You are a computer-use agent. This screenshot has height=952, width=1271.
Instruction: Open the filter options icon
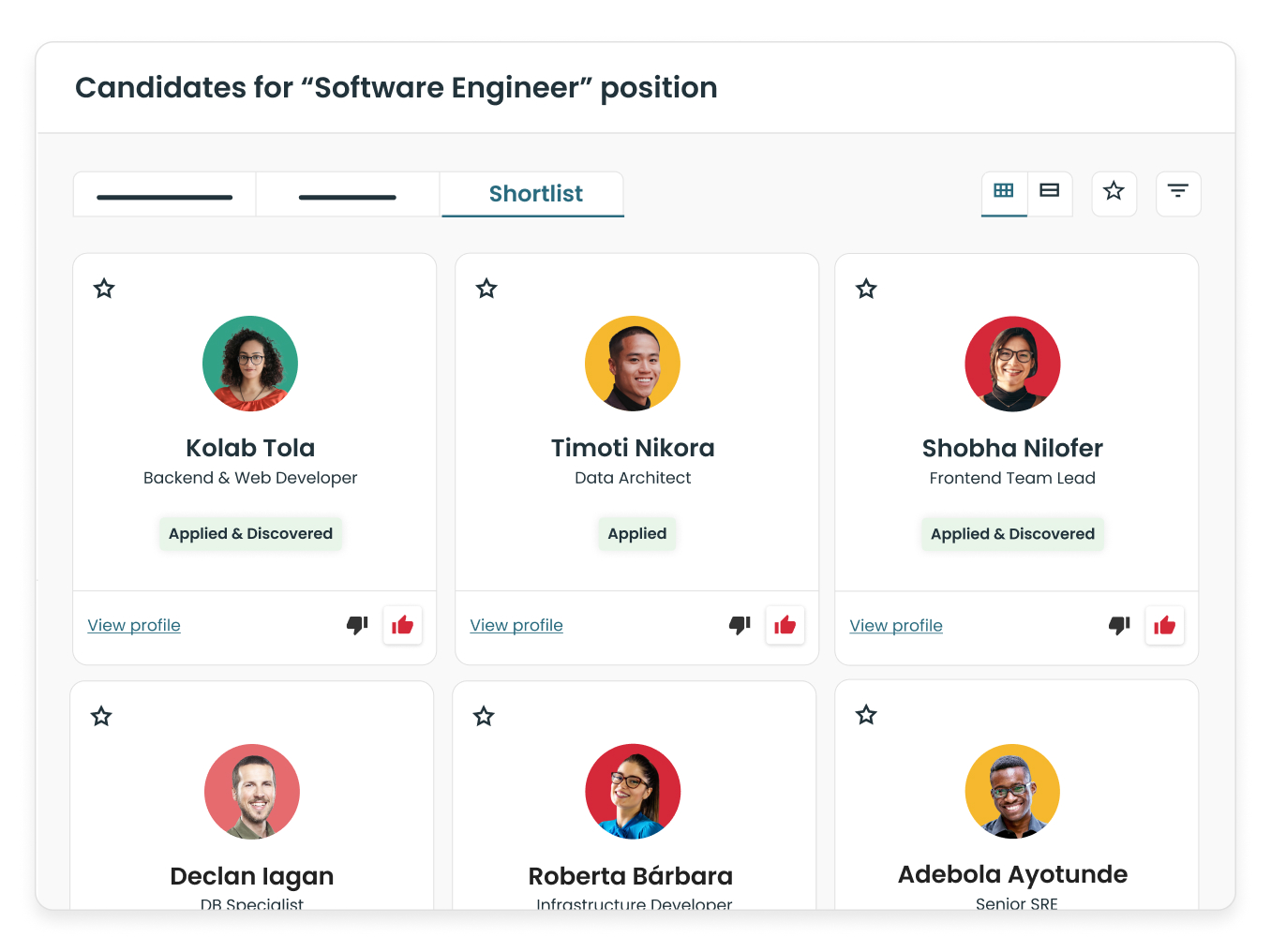pyautogui.click(x=1178, y=193)
